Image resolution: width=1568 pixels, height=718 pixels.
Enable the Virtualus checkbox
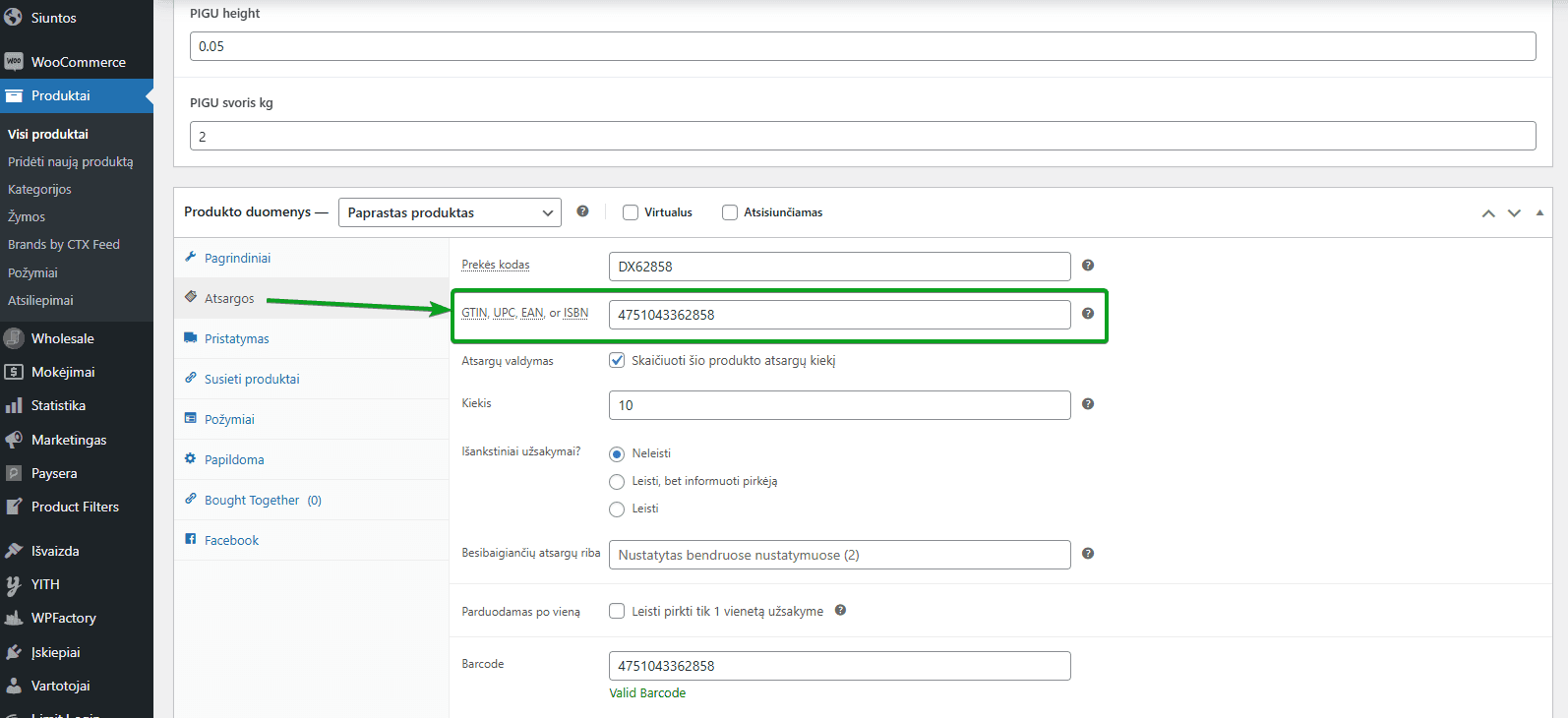click(x=631, y=212)
